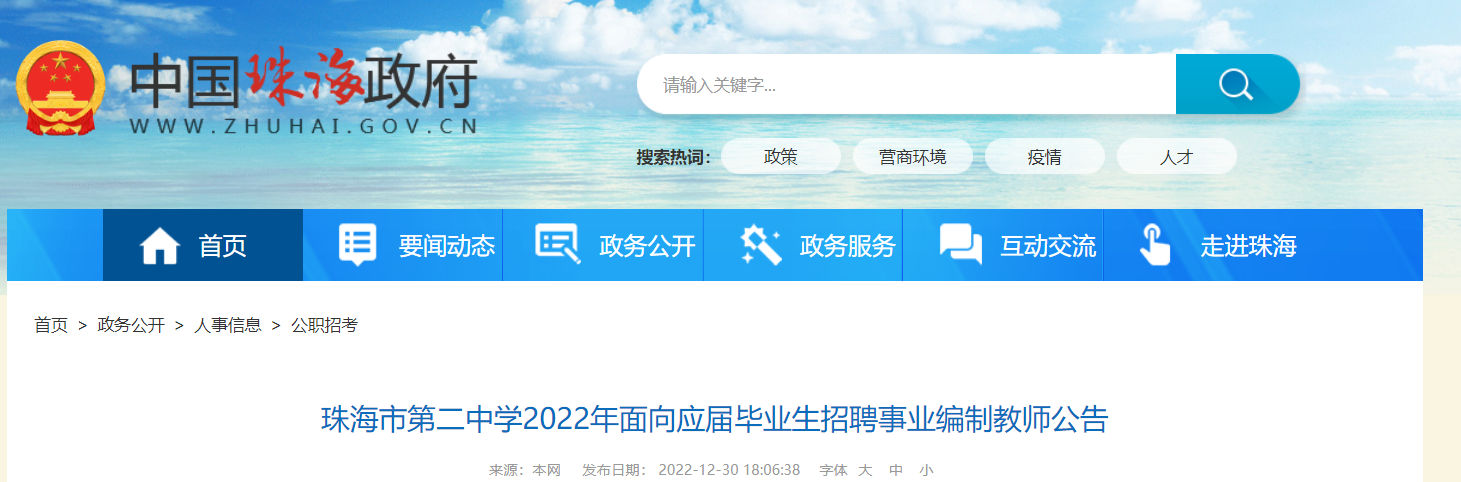Click the news list icon beside 要闻动态
This screenshot has height=482, width=1461.
pos(358,245)
